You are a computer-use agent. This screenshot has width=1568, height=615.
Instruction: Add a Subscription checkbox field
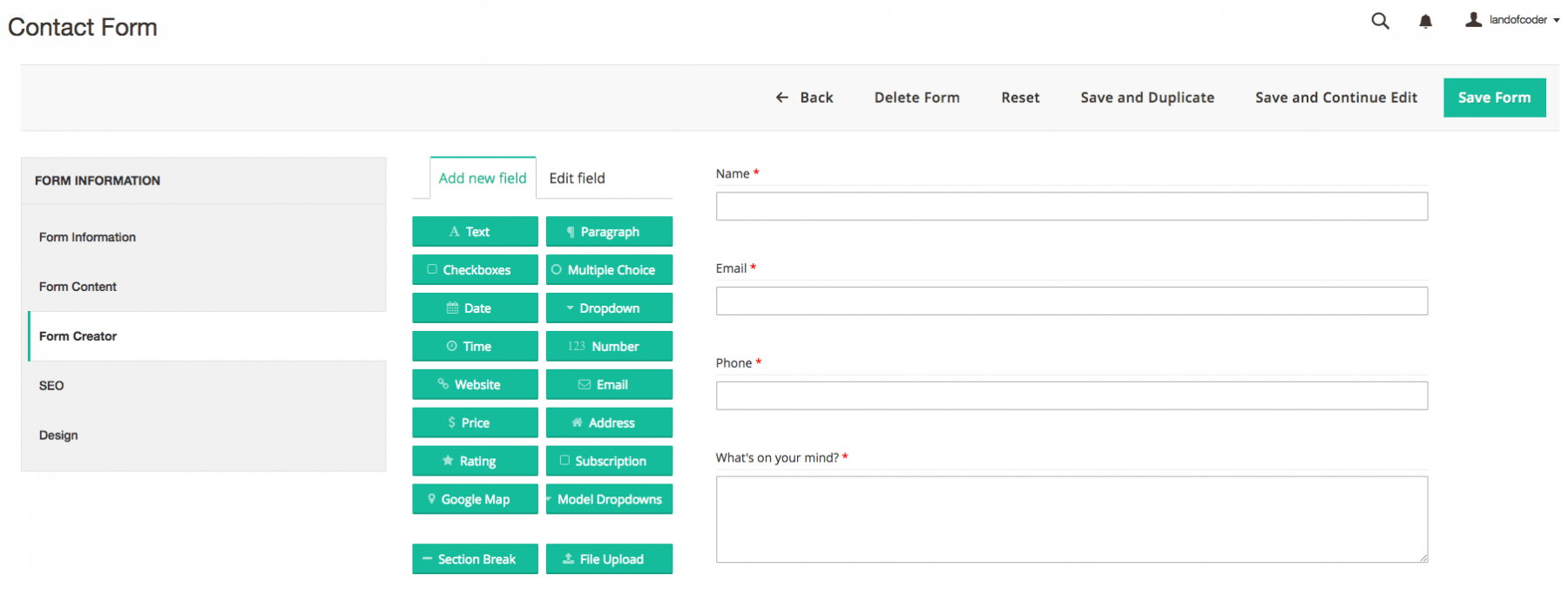point(609,461)
